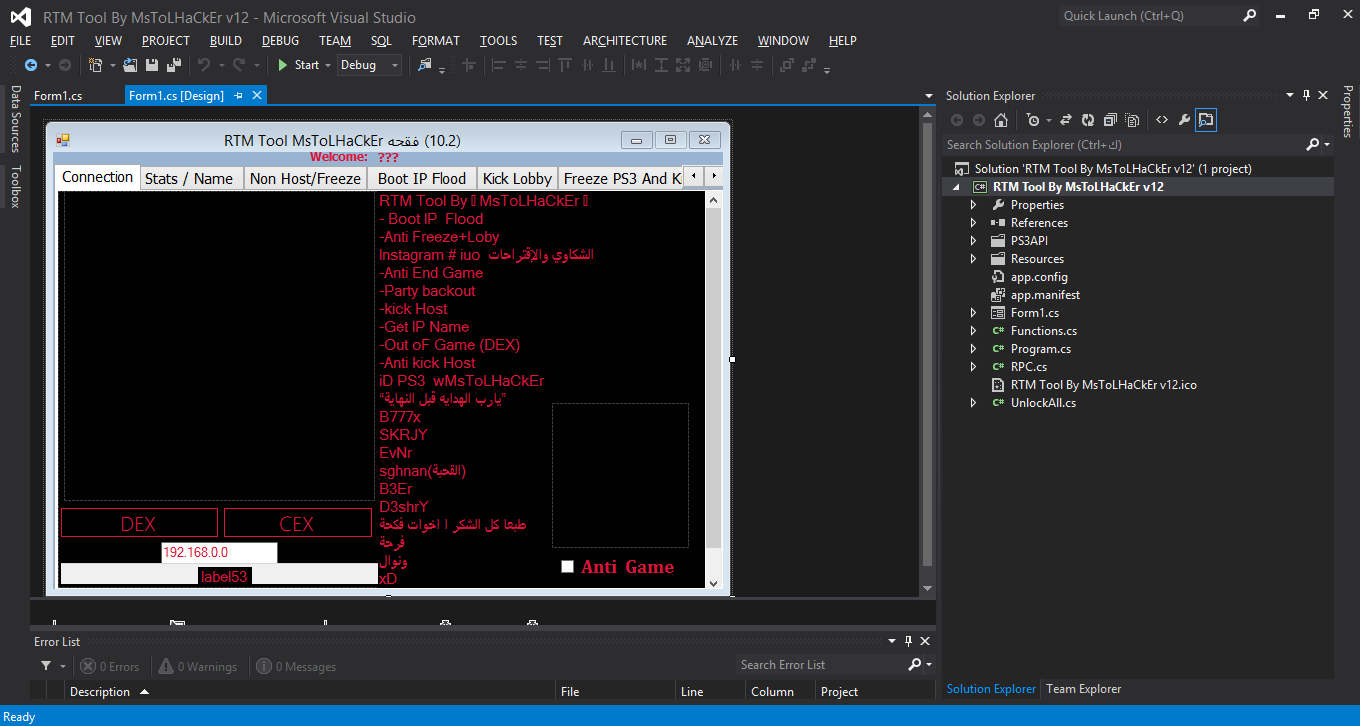The image size is (1360, 726).
Task: Click the Open File toolbar icon
Action: click(132, 65)
